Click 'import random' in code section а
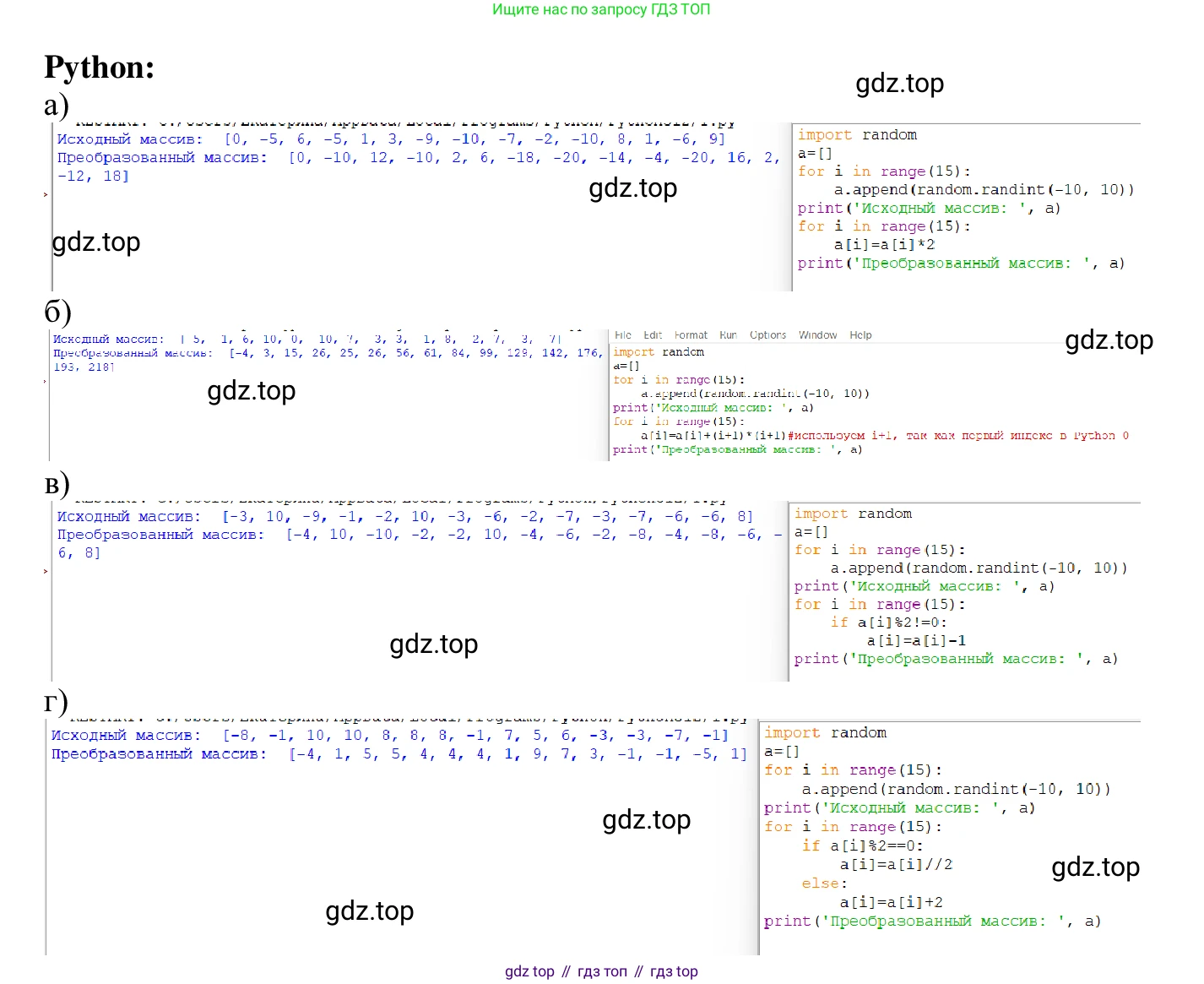1204x984 pixels. (857, 135)
